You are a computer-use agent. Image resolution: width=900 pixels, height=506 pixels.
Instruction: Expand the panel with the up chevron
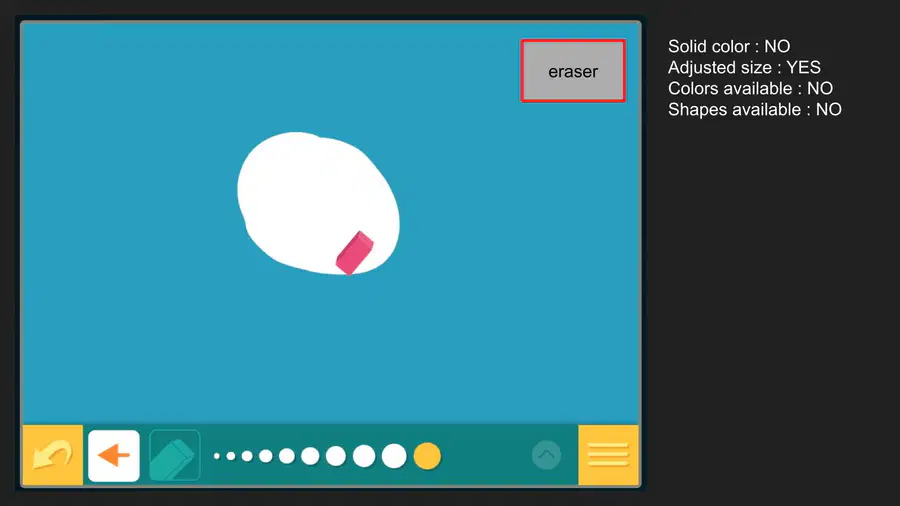coord(546,456)
